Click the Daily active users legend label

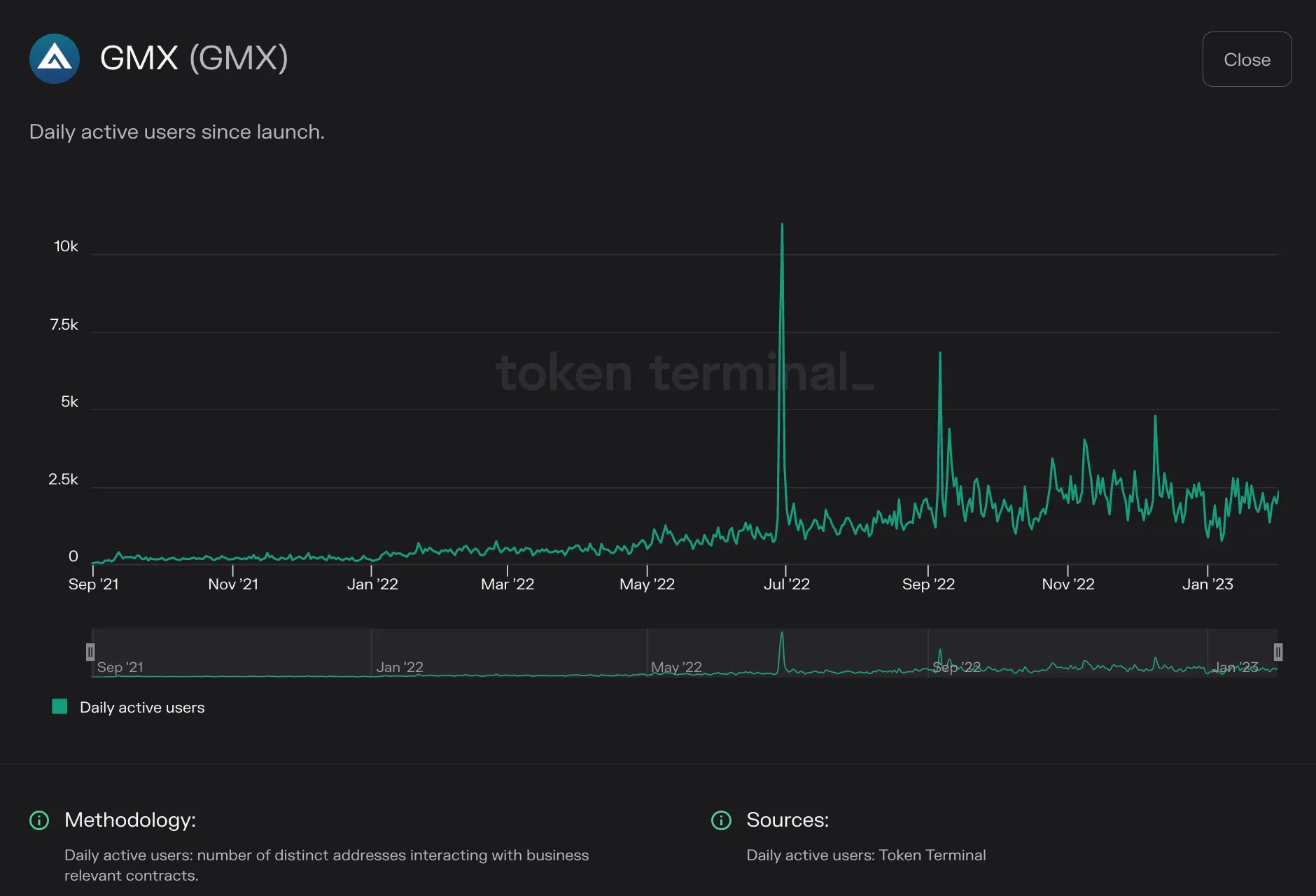coord(142,707)
